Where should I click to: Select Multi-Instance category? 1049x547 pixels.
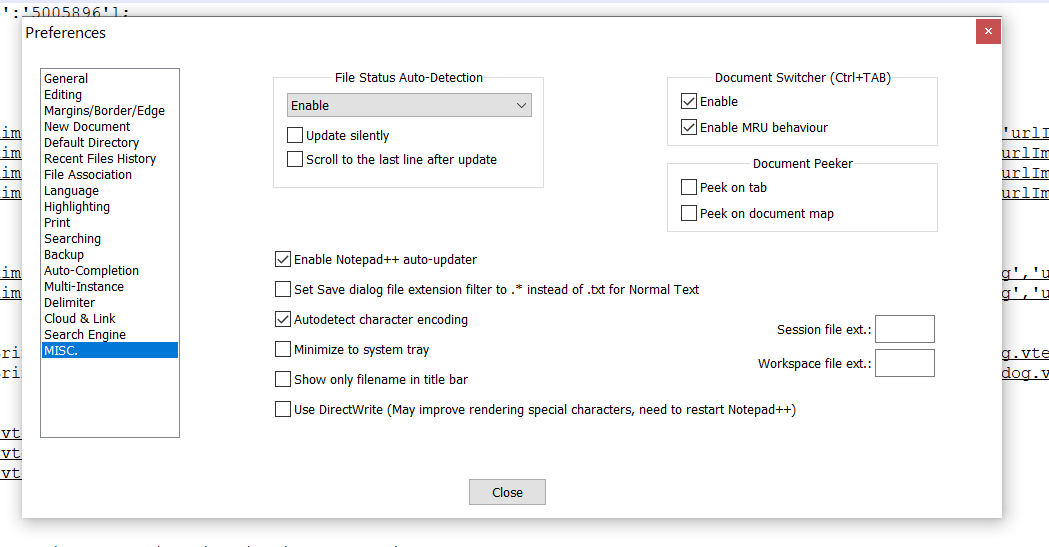click(x=110, y=287)
